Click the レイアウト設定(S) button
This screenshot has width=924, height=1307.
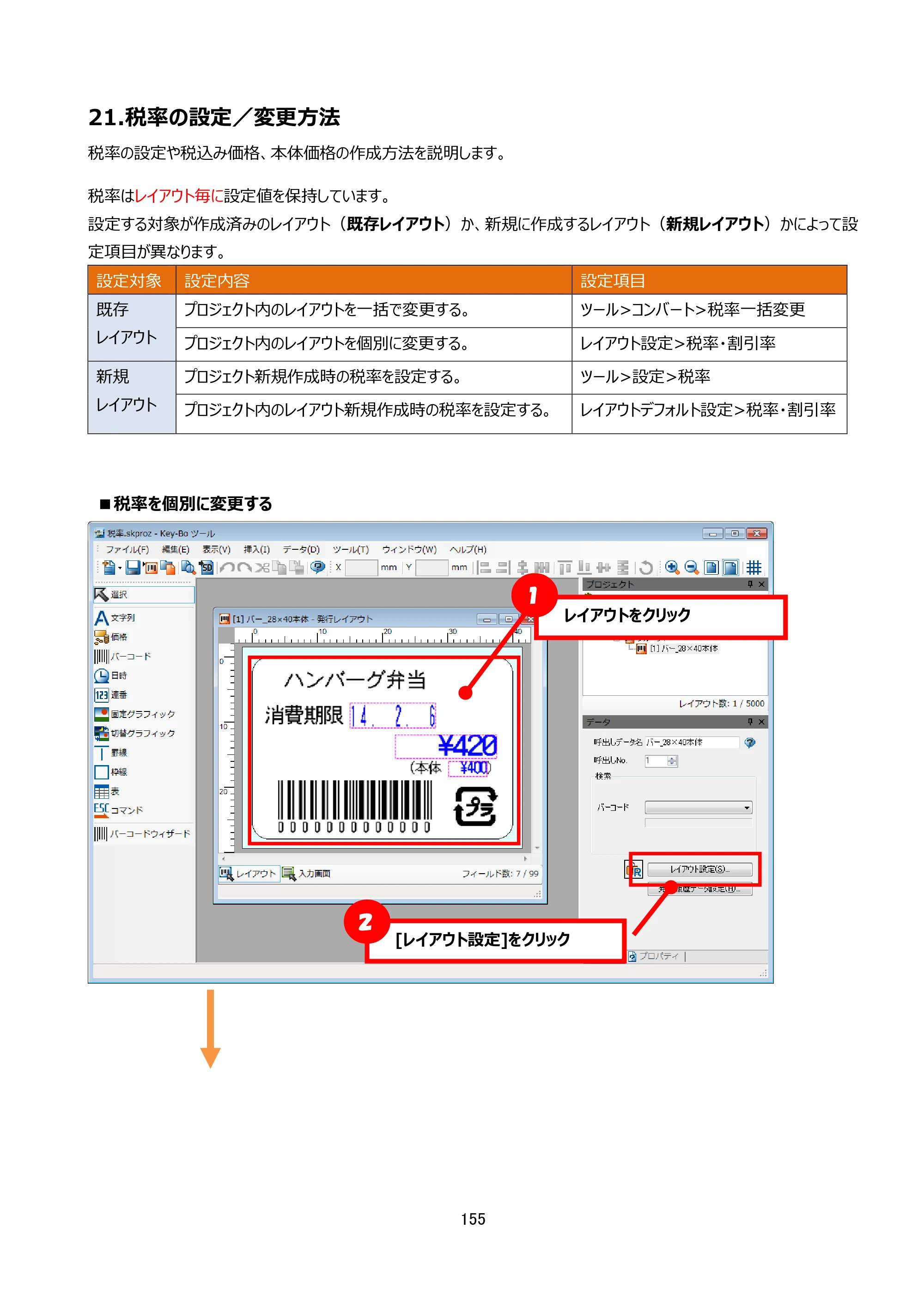pos(699,869)
